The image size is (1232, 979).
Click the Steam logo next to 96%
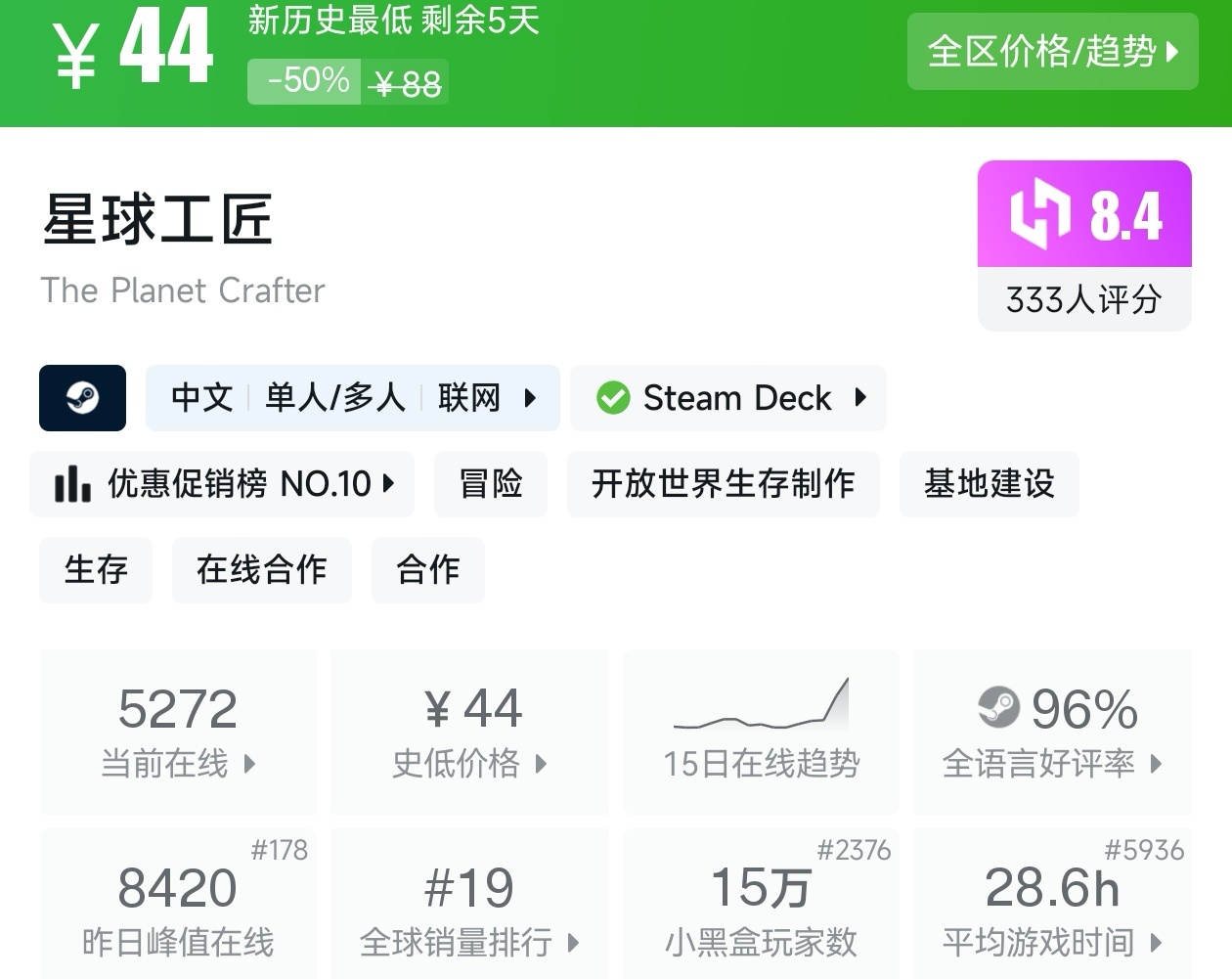coord(998,707)
